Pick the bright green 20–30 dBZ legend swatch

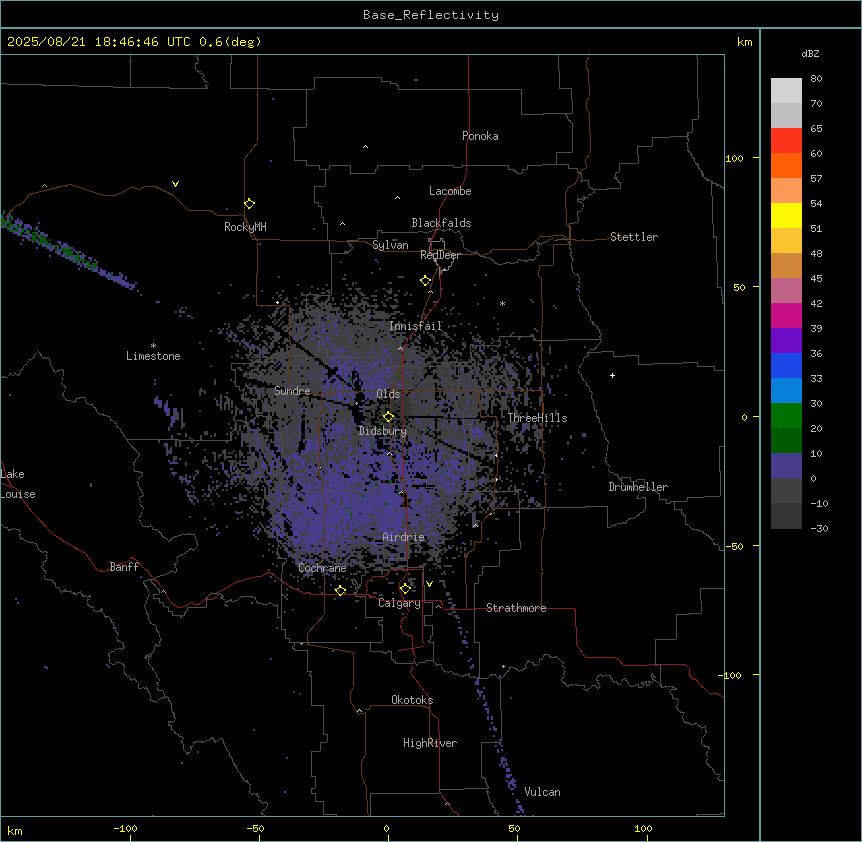coord(786,416)
